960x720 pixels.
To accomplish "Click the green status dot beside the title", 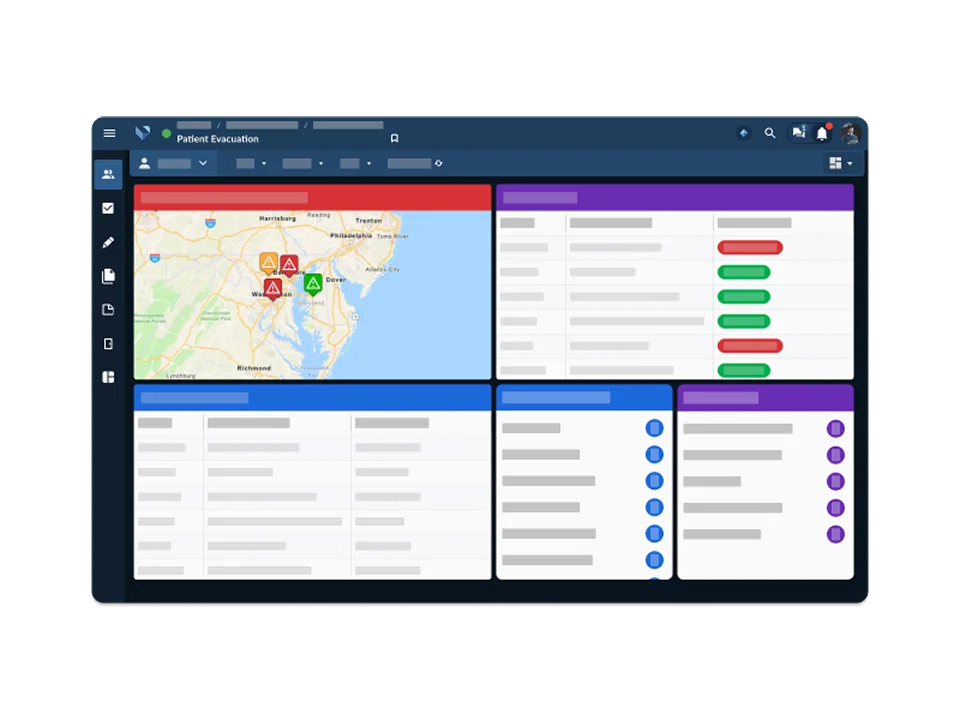I will (166, 133).
